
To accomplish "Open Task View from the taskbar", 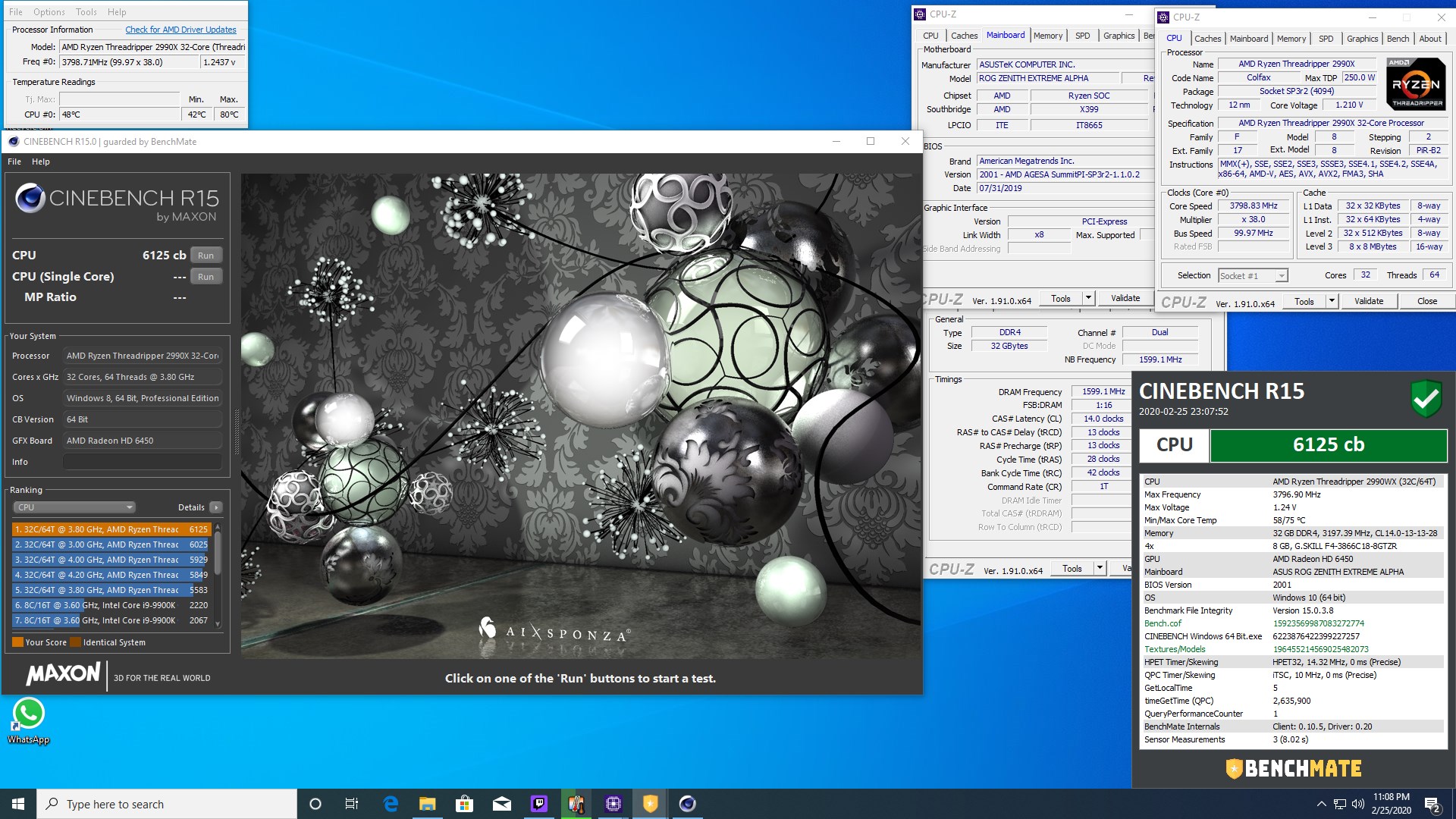I will tap(352, 804).
